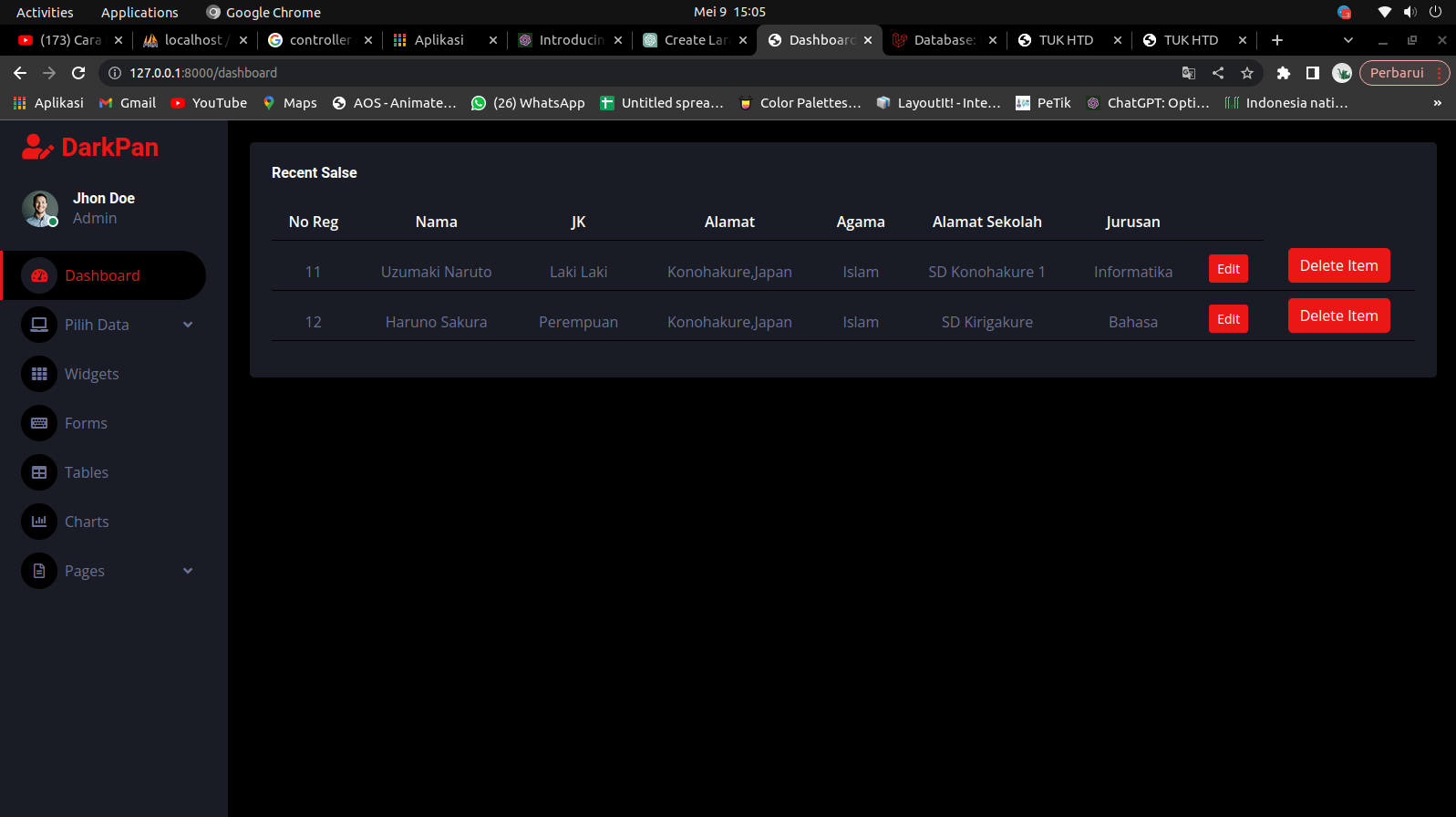The image size is (1456, 817).
Task: Click the DarkPan logo icon
Action: click(37, 147)
